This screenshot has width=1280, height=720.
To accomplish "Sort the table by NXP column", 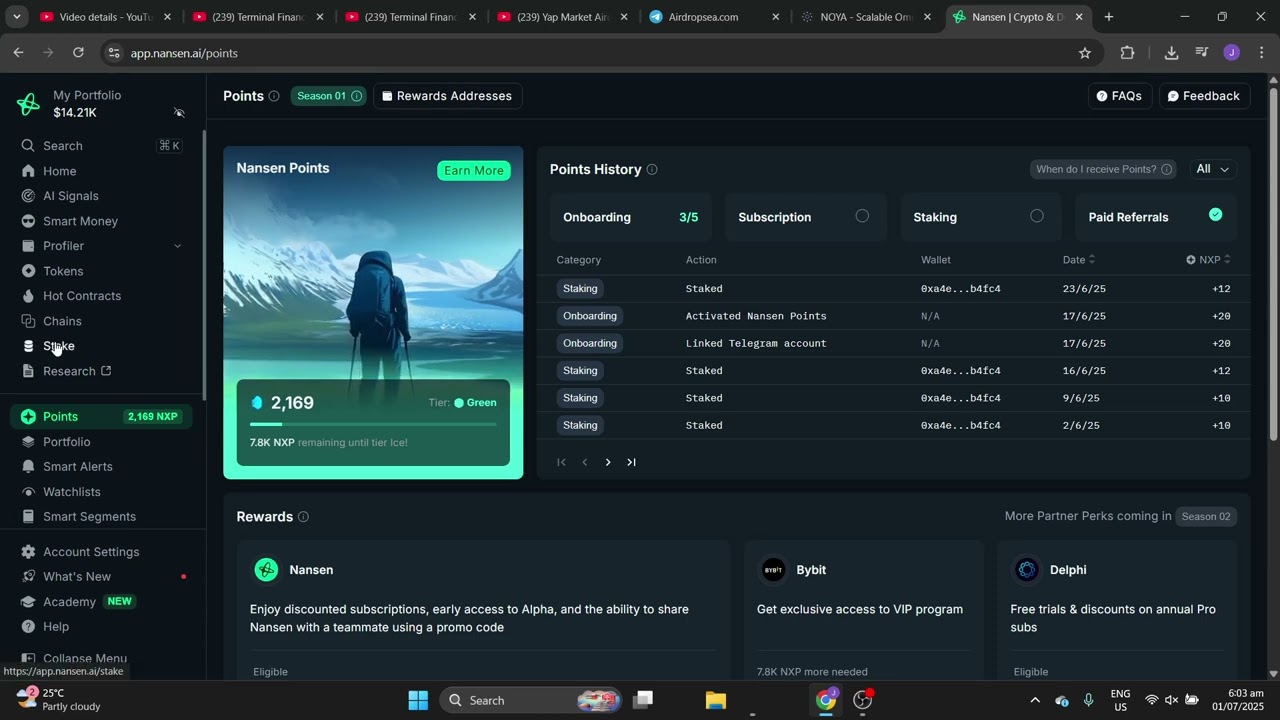I will click(x=1209, y=260).
